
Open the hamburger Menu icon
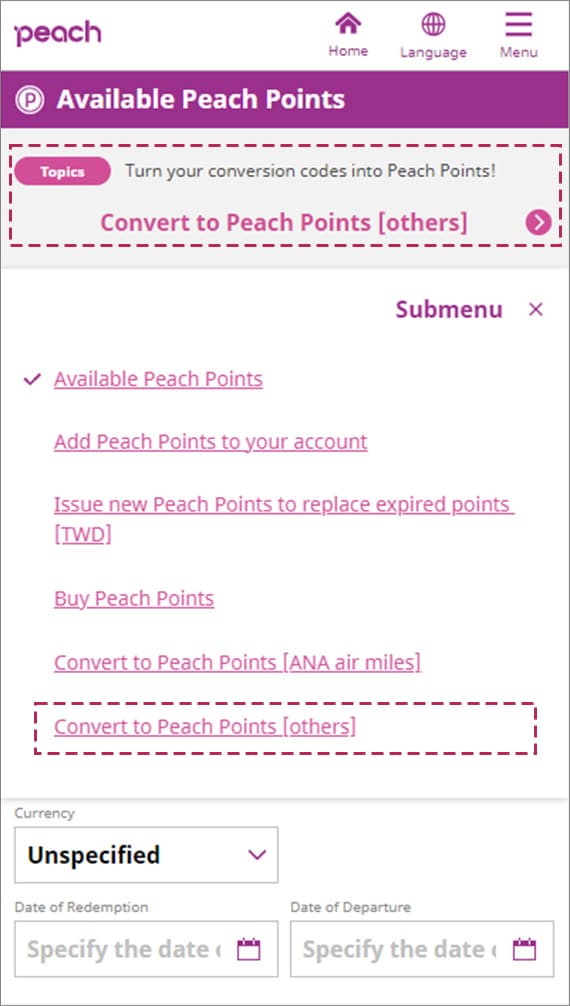[x=519, y=24]
